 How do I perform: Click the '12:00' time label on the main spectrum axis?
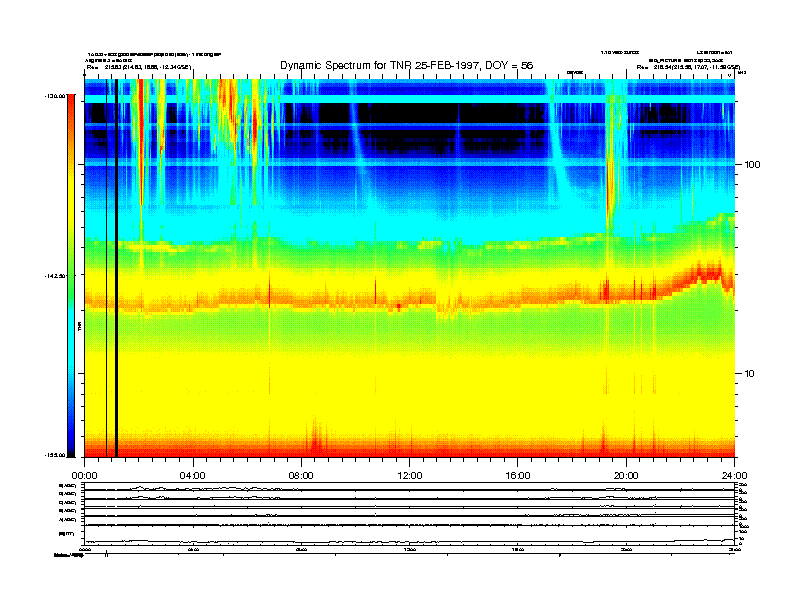(x=410, y=476)
